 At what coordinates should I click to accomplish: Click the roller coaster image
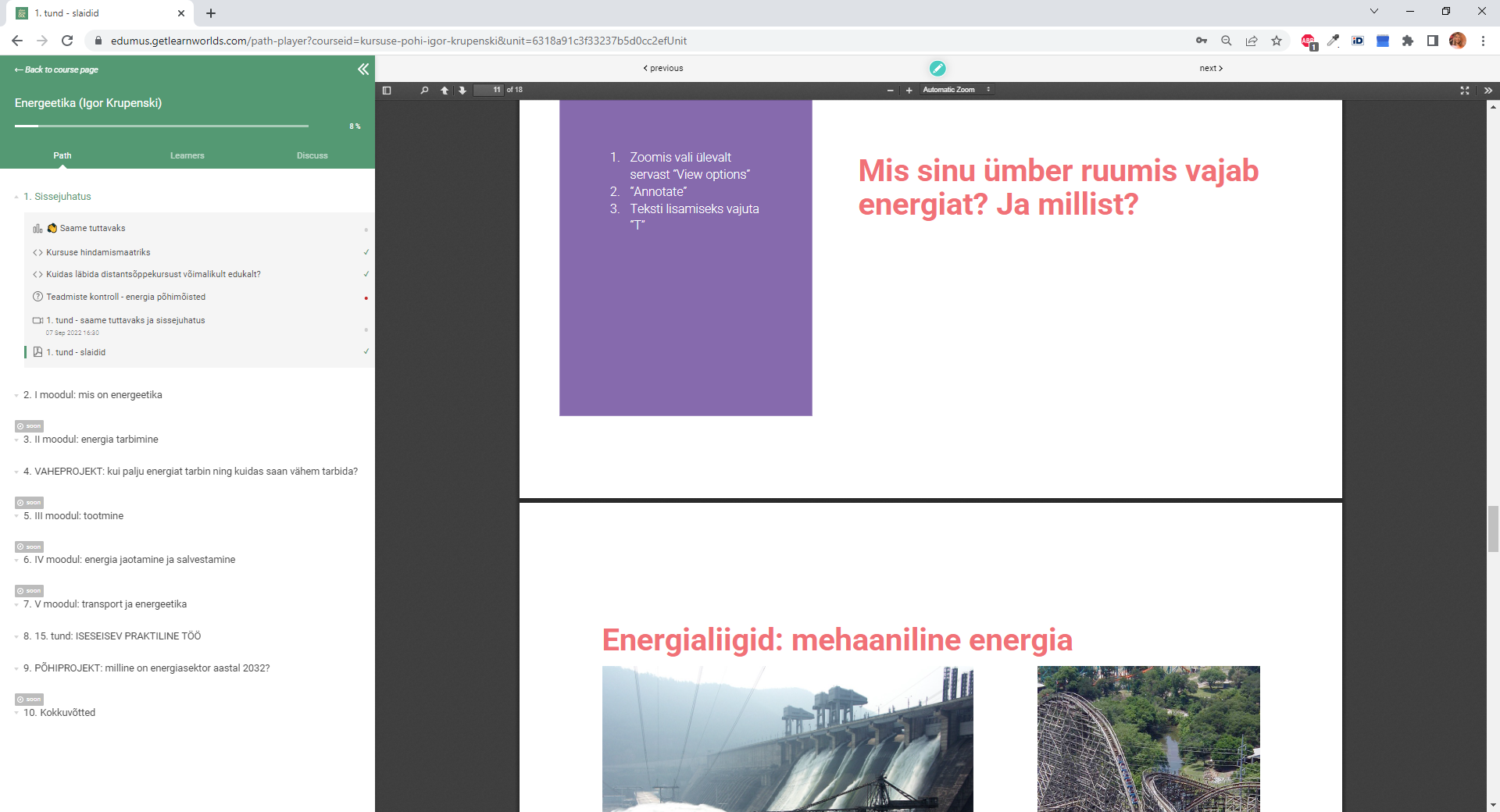[1148, 739]
